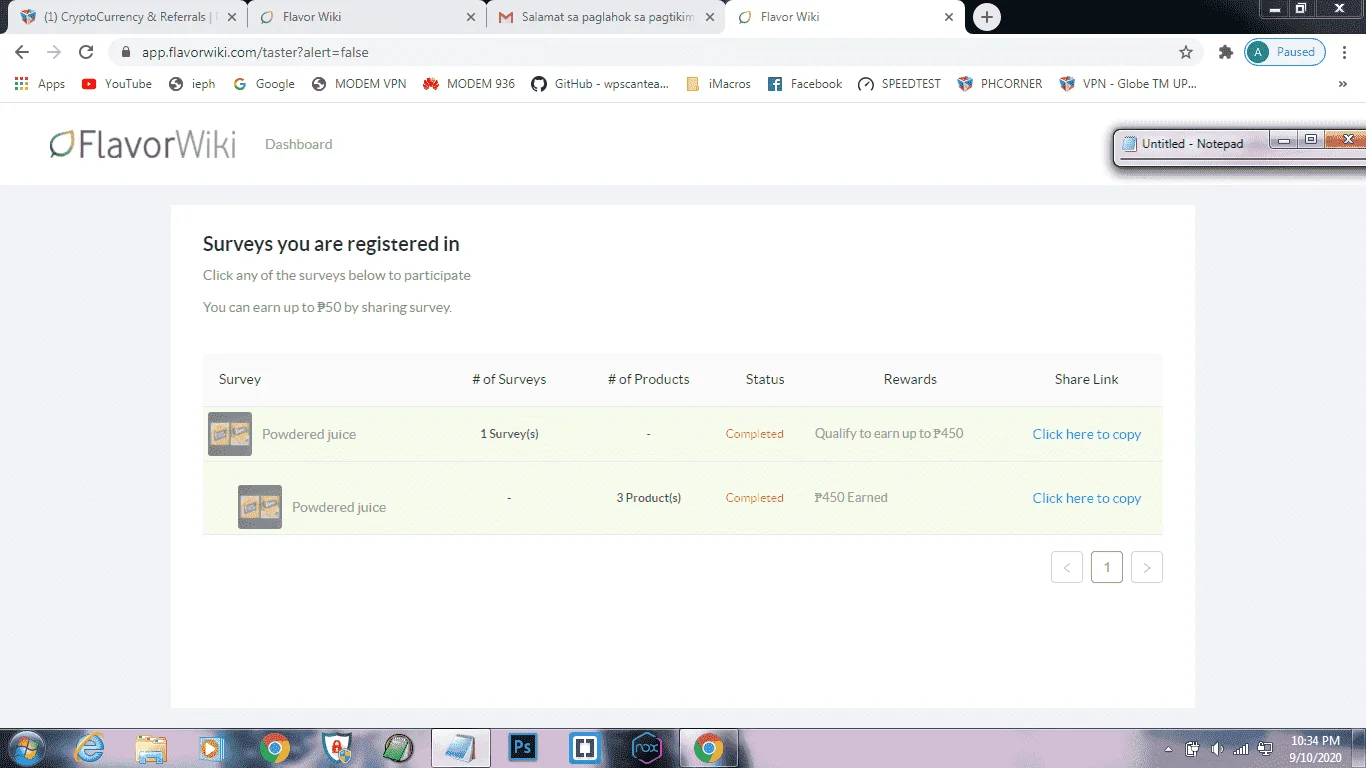Click 'Qualify to earn up to ₱450' text

(889, 433)
